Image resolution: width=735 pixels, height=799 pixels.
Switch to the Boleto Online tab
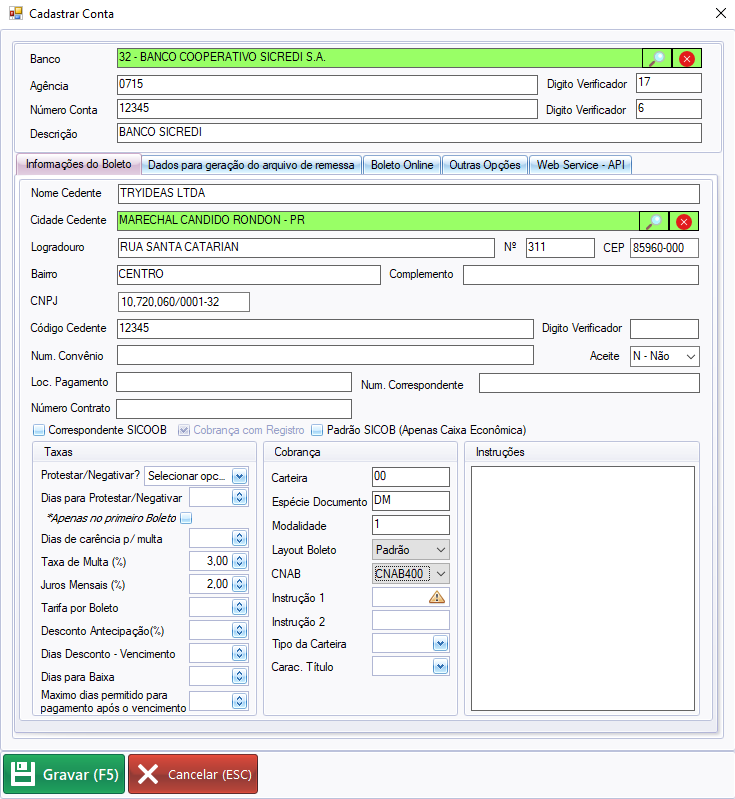[402, 165]
